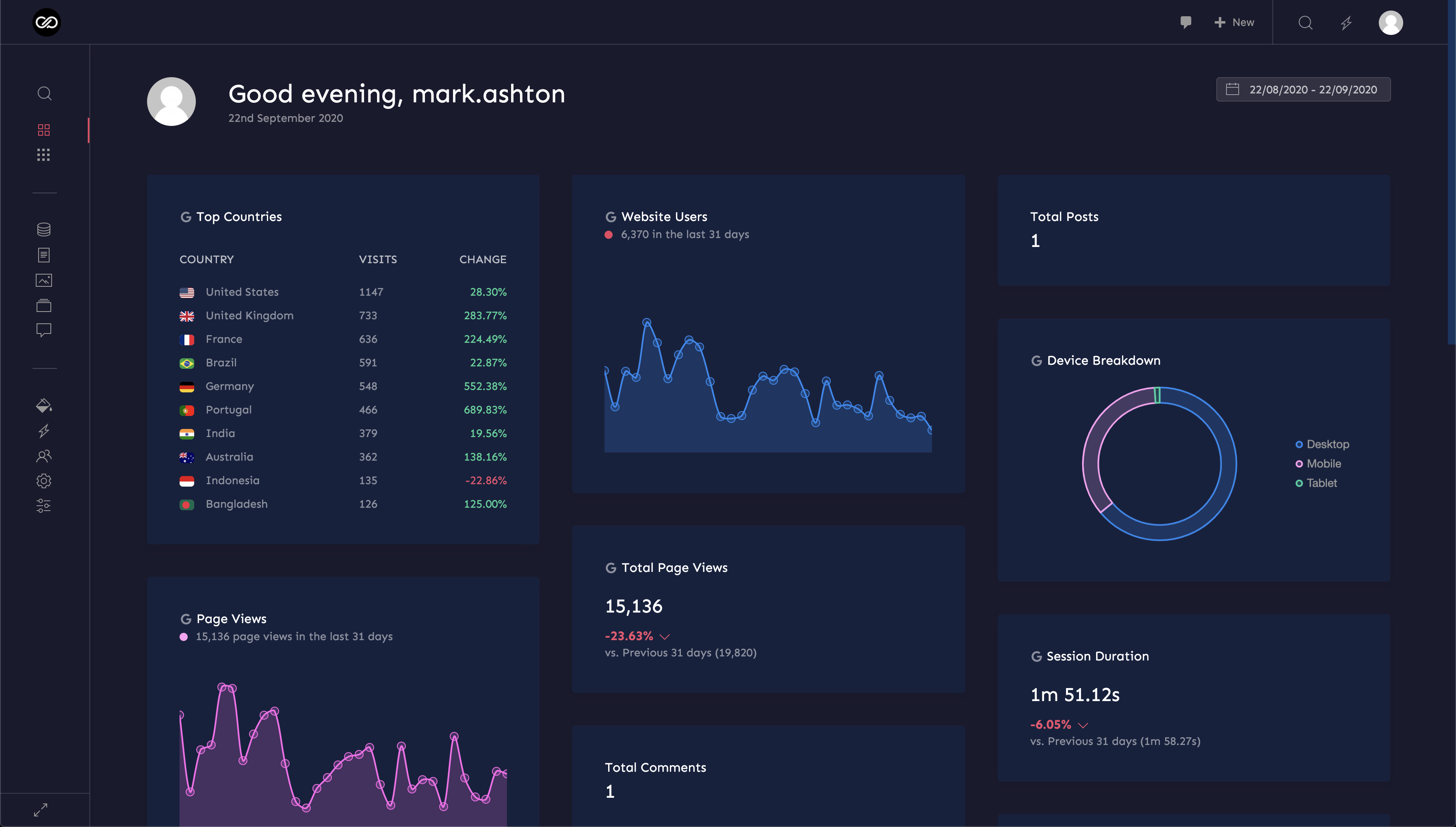1456x827 pixels.
Task: Click the -23.63% down chevron indicator
Action: coord(665,637)
